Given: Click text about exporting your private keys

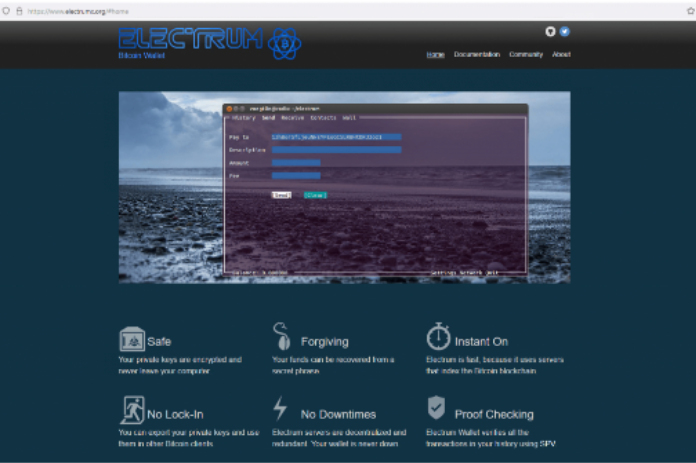Looking at the screenshot, I should click(189, 438).
